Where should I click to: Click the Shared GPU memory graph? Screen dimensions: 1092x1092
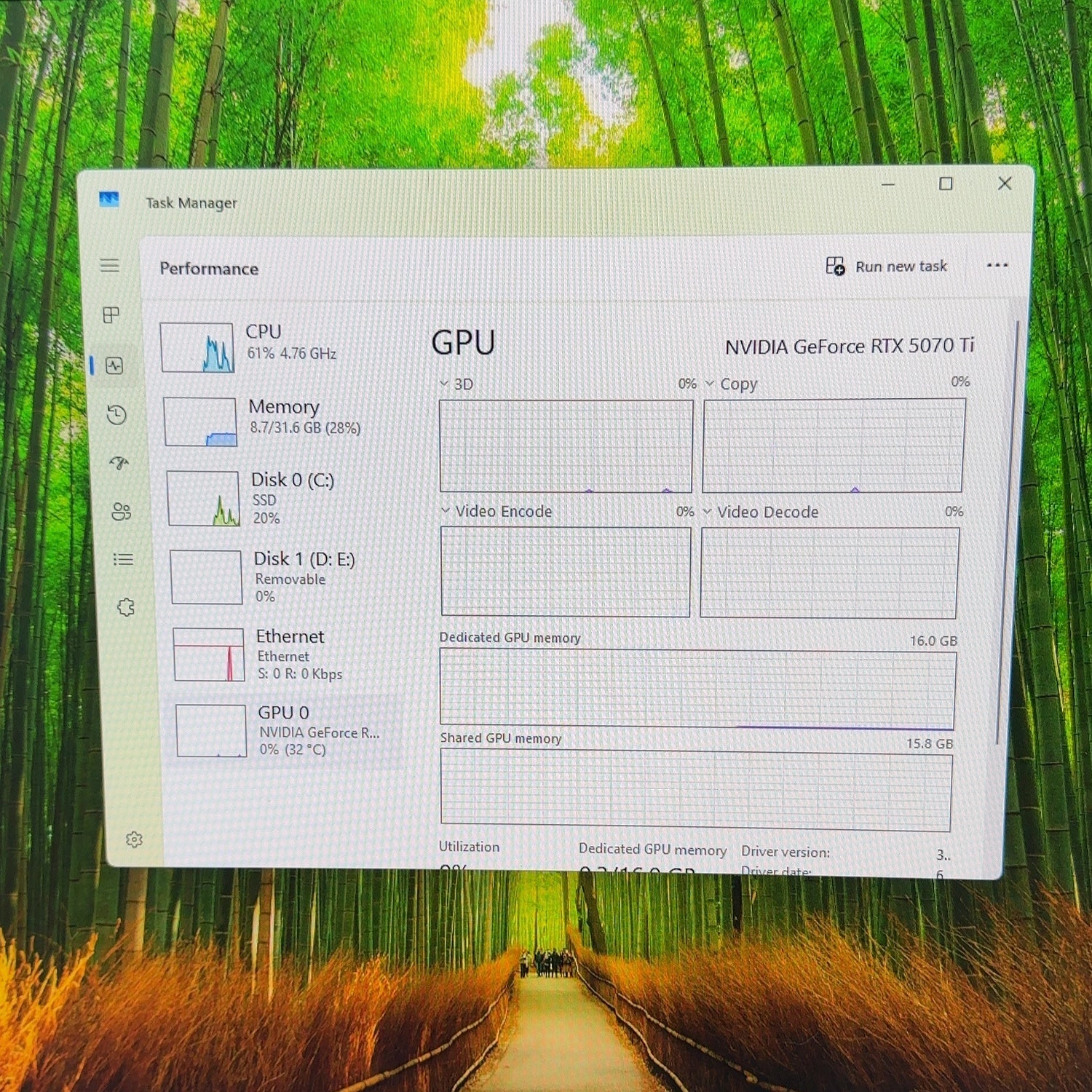[x=696, y=791]
